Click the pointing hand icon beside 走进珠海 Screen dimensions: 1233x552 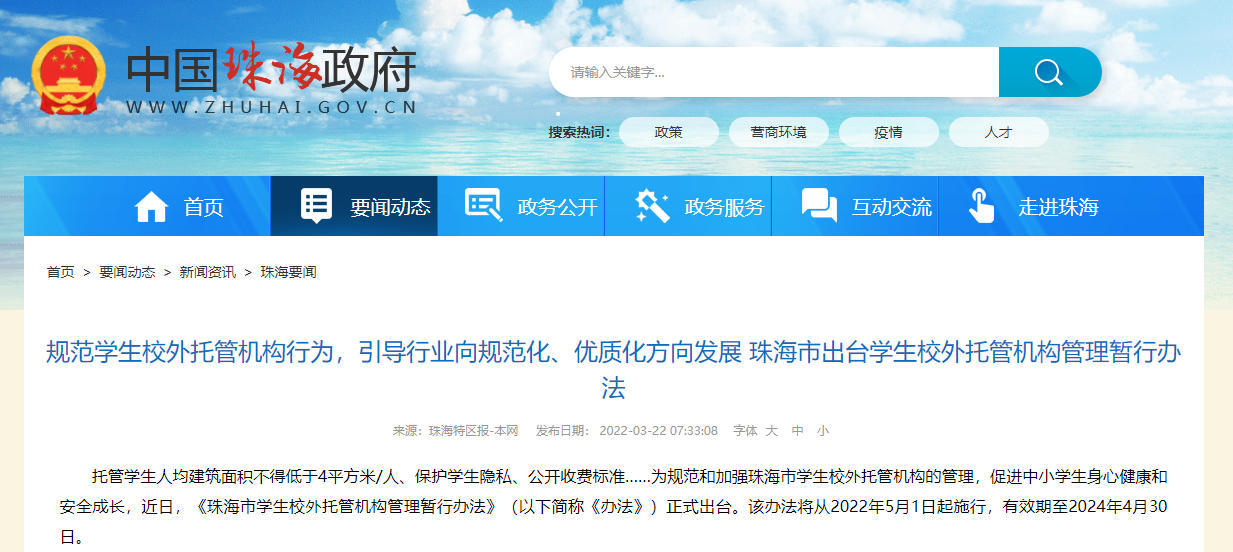pos(982,206)
